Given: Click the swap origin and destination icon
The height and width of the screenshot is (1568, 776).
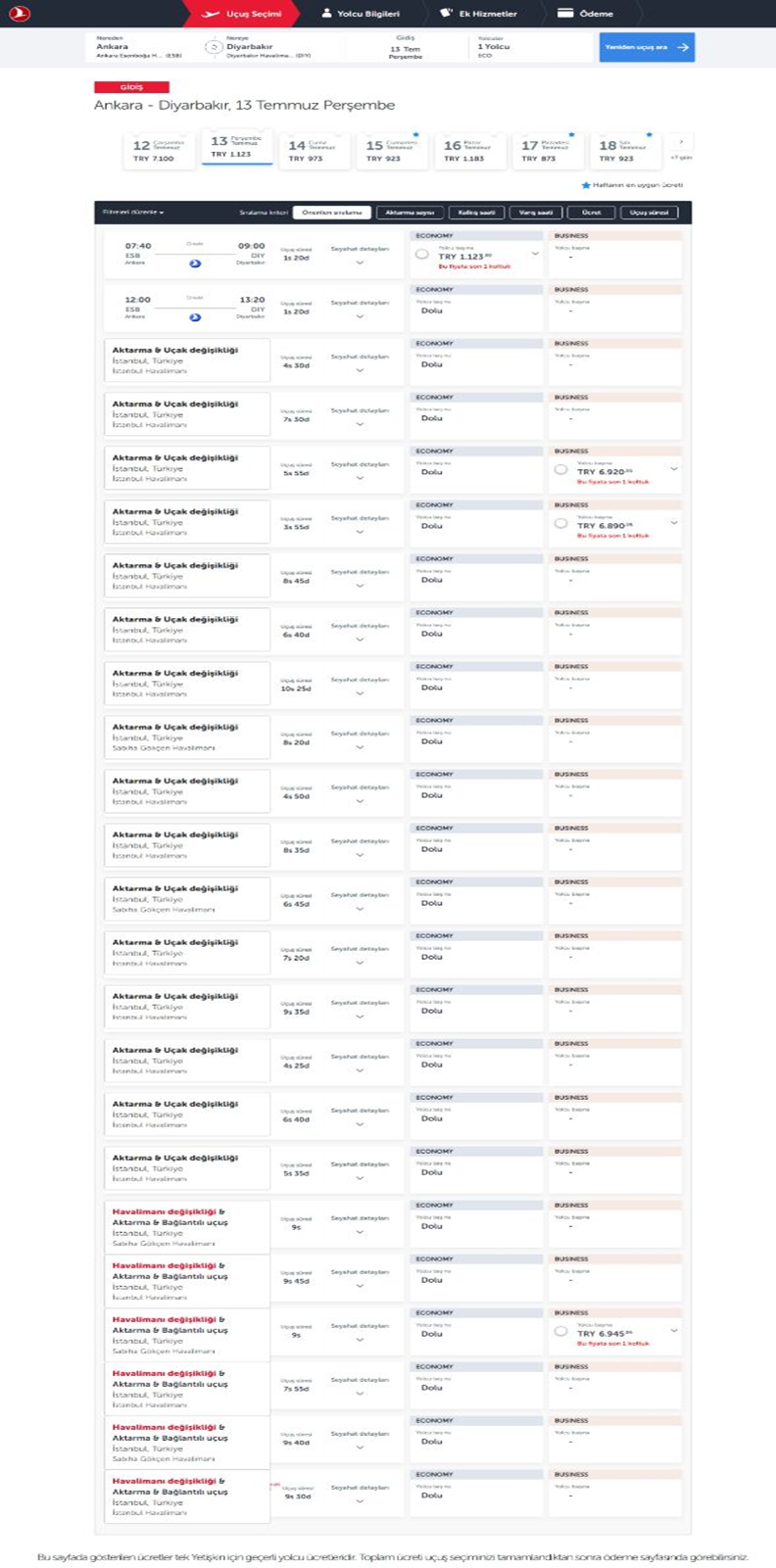Looking at the screenshot, I should 213,47.
